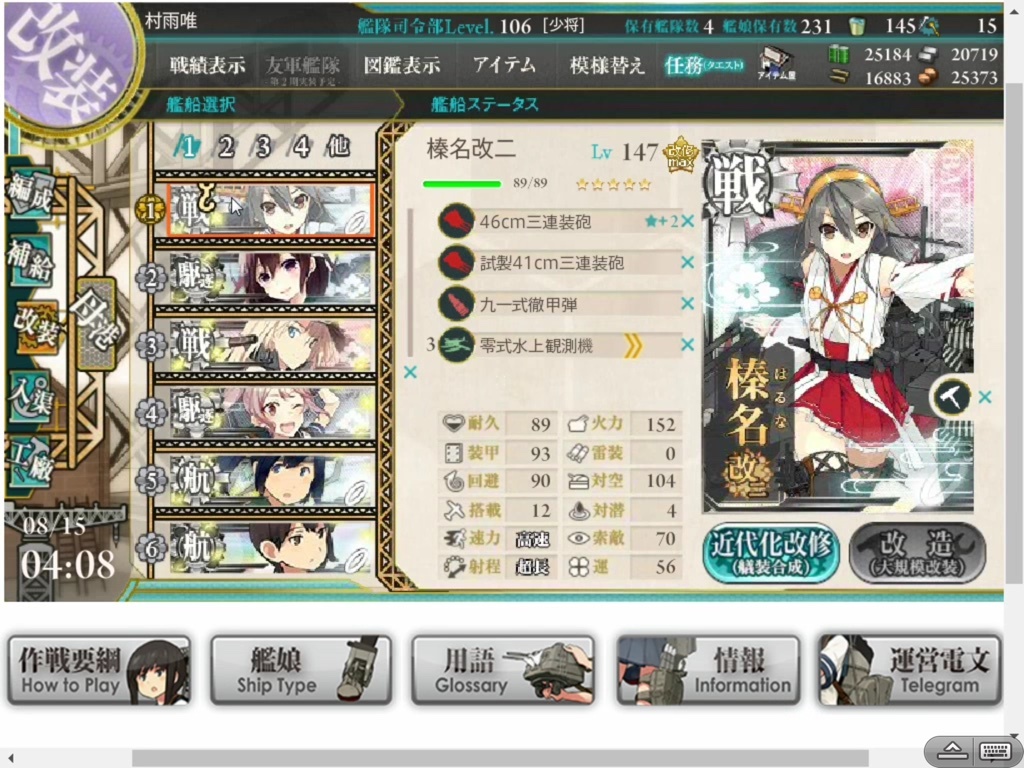Image resolution: width=1024 pixels, height=768 pixels.
Task: Open the 任務 quest menu
Action: coord(703,65)
